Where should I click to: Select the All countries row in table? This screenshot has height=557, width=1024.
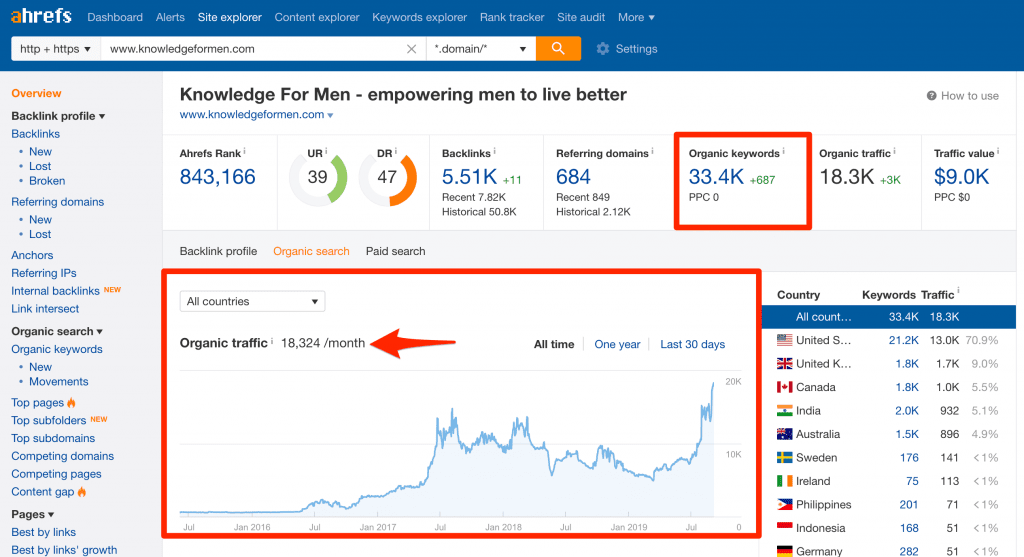[889, 317]
